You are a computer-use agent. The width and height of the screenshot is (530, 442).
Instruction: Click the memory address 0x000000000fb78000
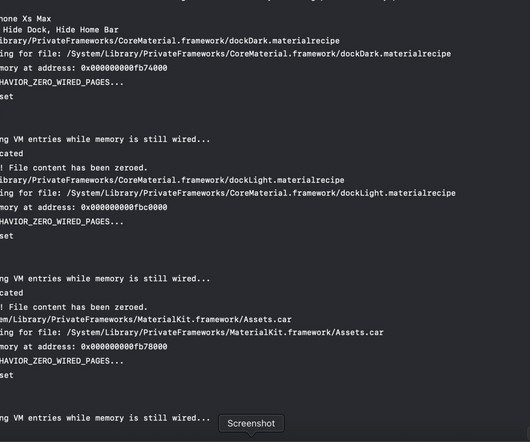[x=124, y=347]
